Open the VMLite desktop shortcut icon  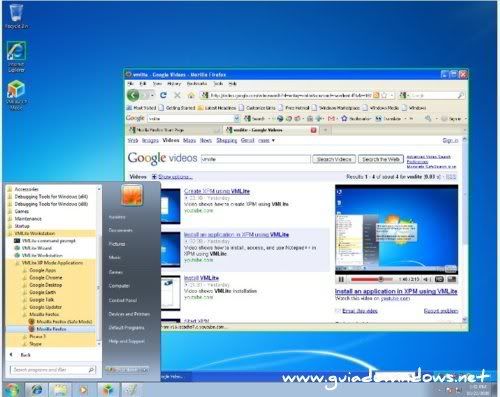tap(16, 95)
